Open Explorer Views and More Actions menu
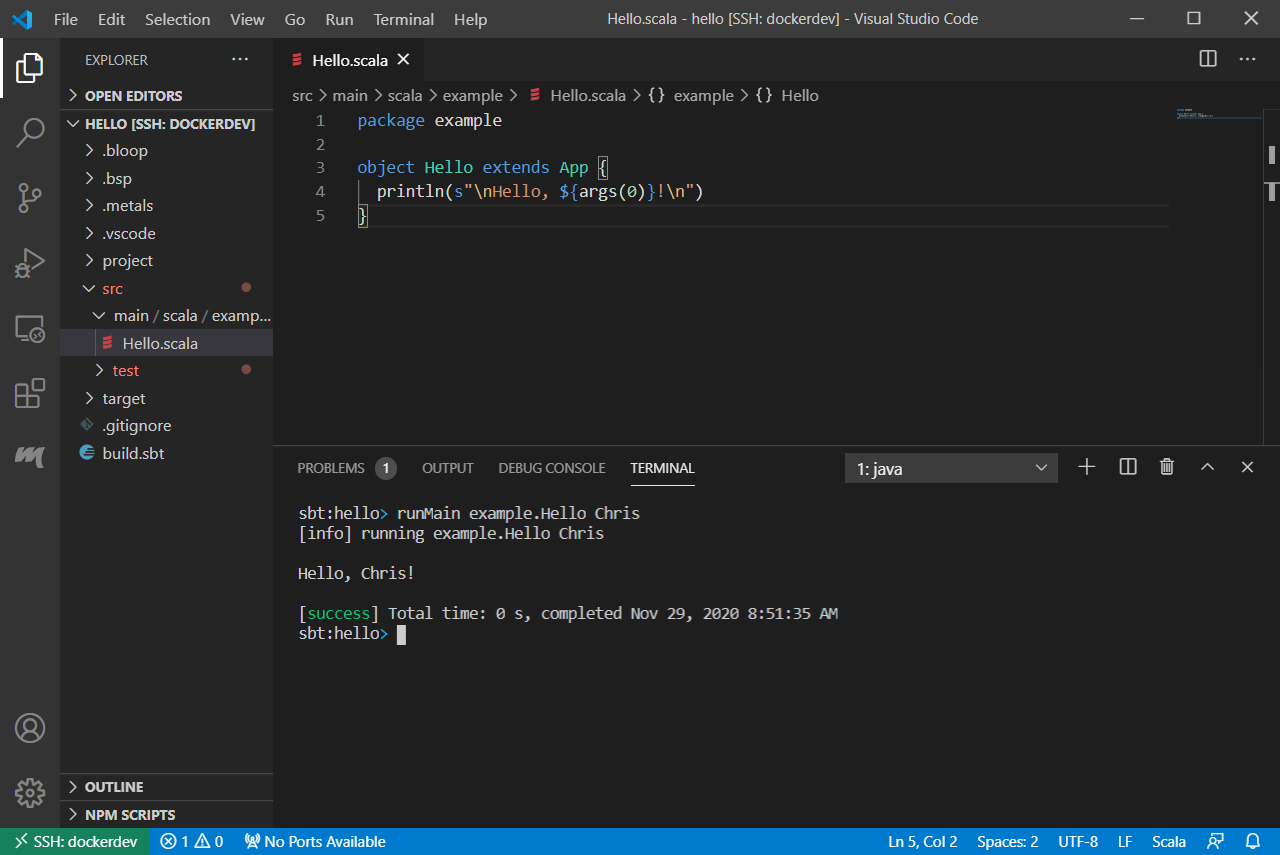Screen dimensions: 1280x855 coord(240,60)
